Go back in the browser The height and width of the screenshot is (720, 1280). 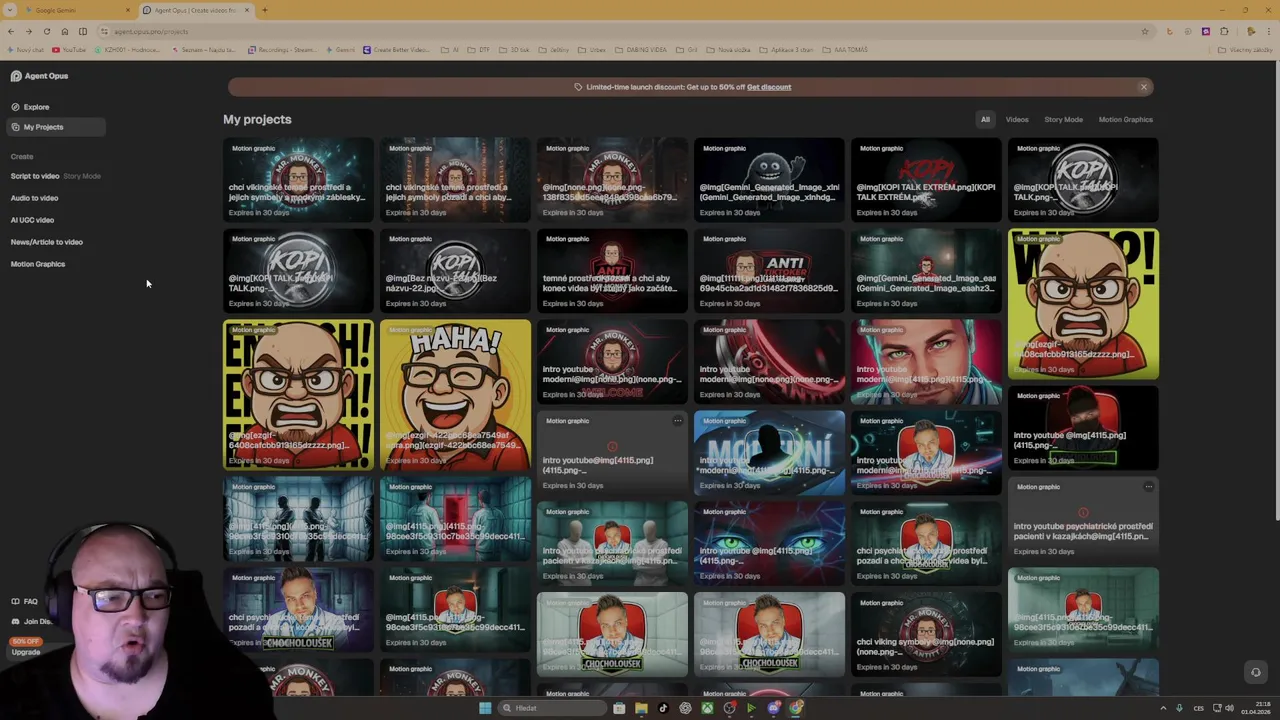(11, 31)
